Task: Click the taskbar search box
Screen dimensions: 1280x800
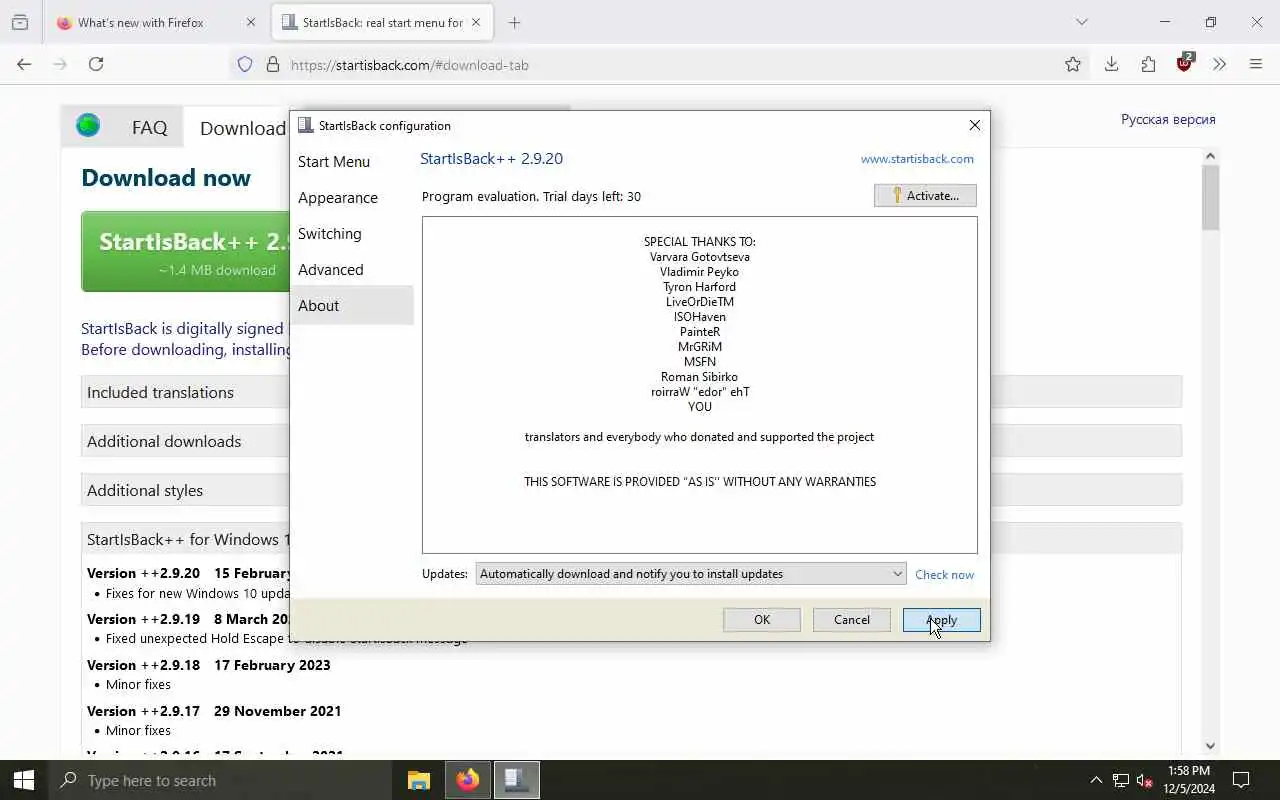Action: [x=220, y=780]
